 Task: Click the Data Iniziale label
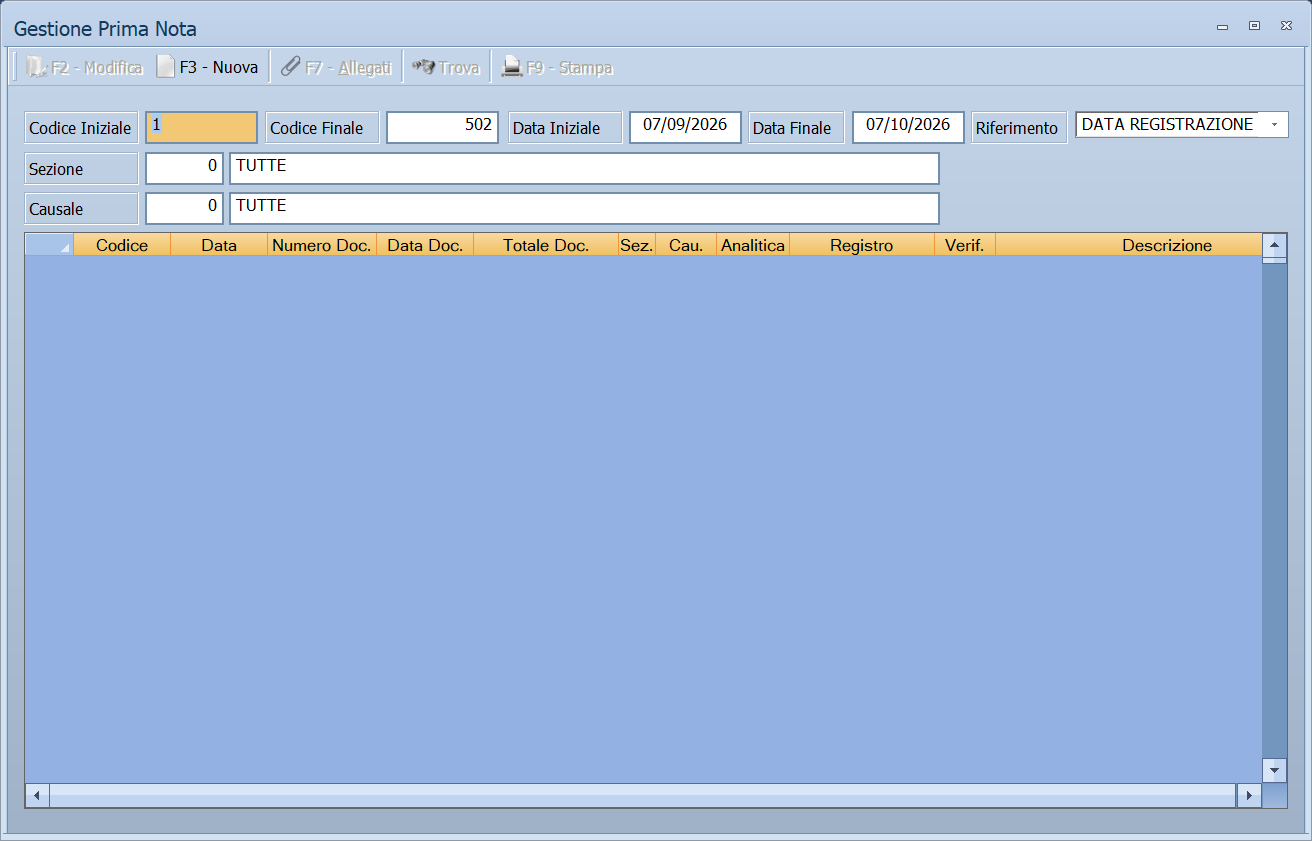click(565, 128)
